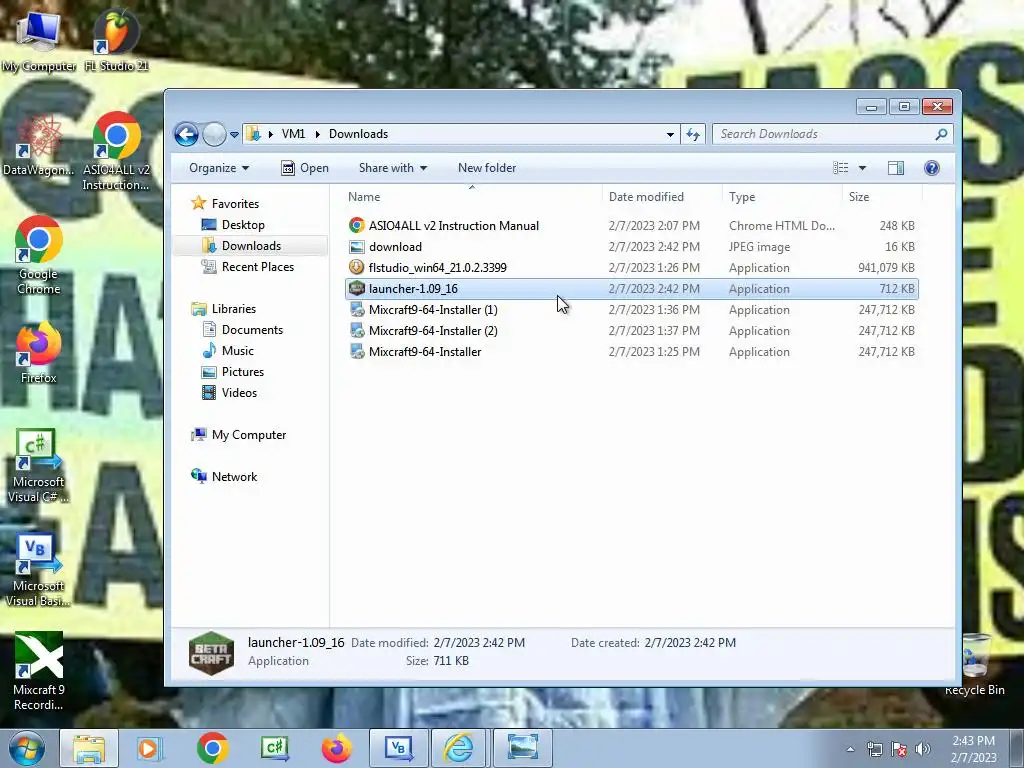The image size is (1024, 768).
Task: Select Favorites in navigation pane
Action: tap(225, 204)
